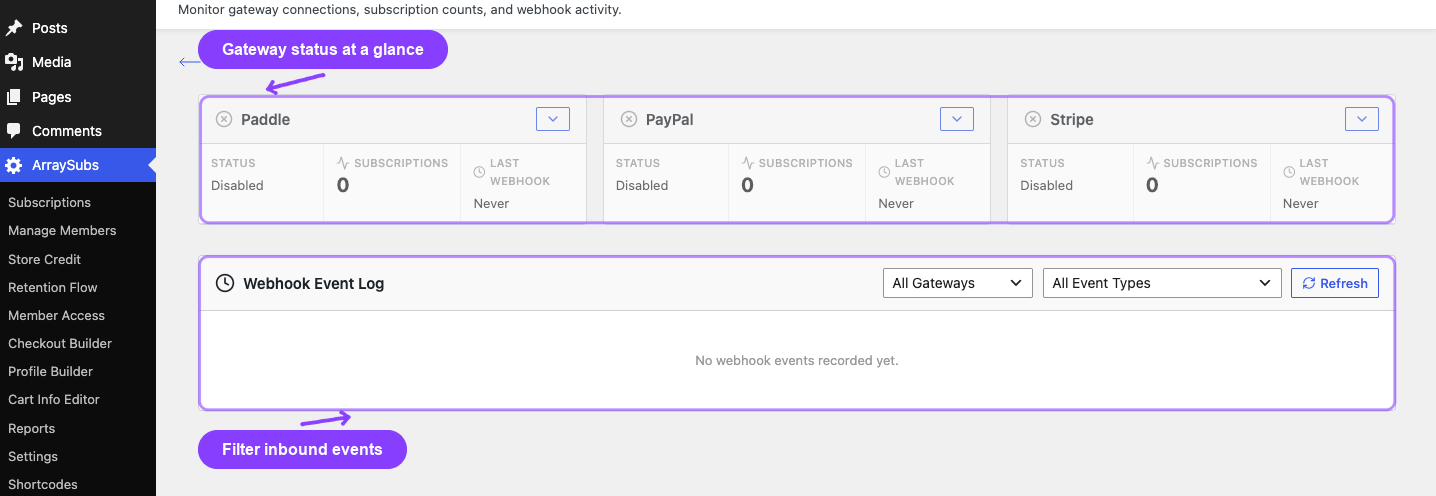Click Stripe disabled status icon
The image size is (1436, 496).
(x=1033, y=119)
